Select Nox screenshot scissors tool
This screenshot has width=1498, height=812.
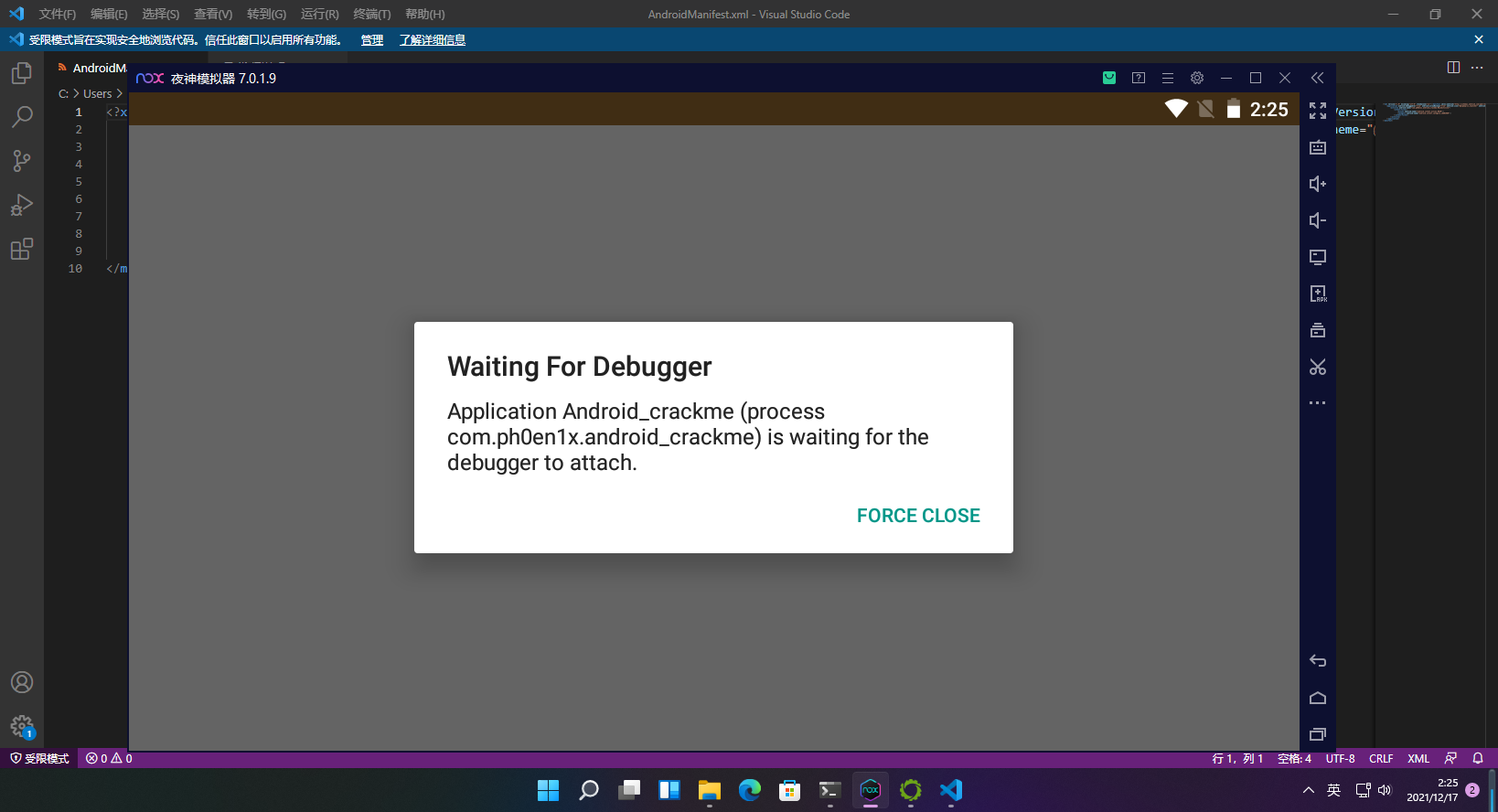click(x=1318, y=367)
